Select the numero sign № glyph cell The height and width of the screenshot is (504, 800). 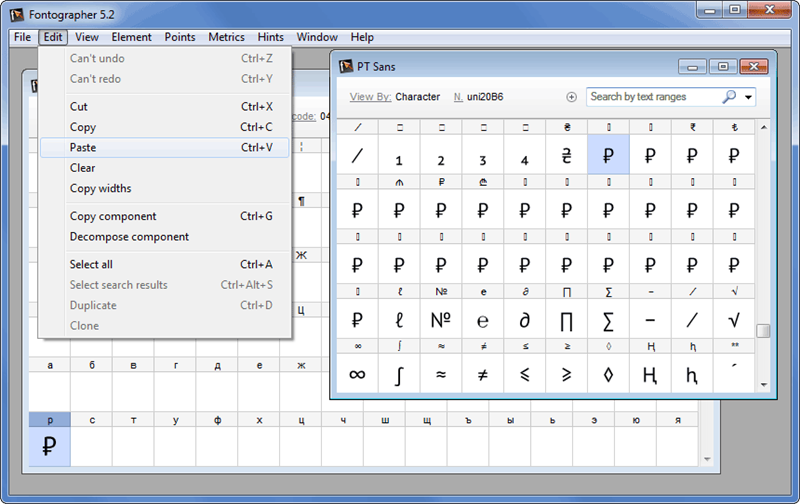[440, 320]
